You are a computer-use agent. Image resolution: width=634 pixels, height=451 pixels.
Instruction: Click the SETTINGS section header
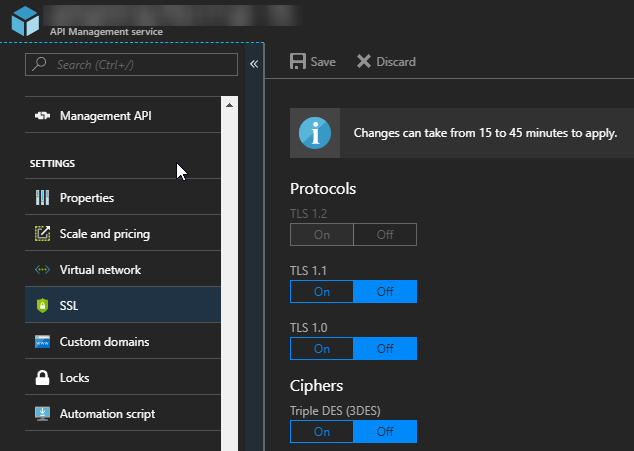click(x=52, y=163)
